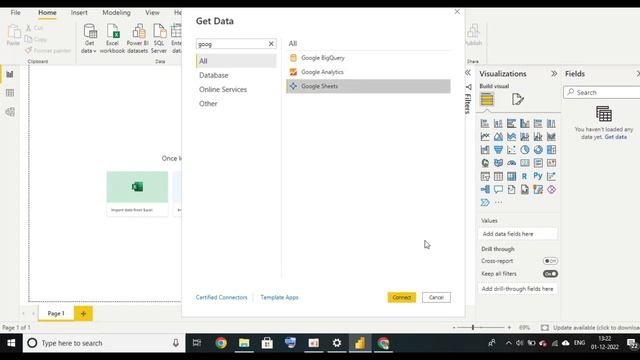
Task: Select the R script visual
Action: click(524, 176)
